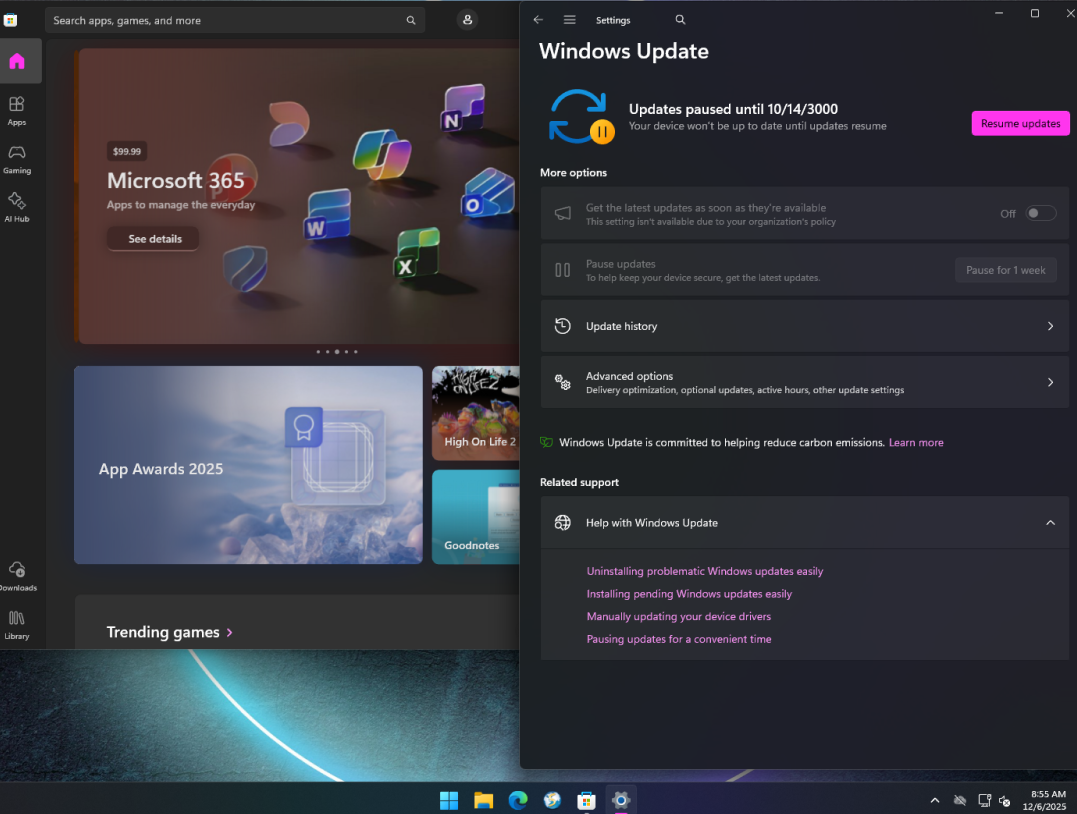The image size is (1077, 814).
Task: Click the megaphone icon beside latest updates
Action: [563, 214]
